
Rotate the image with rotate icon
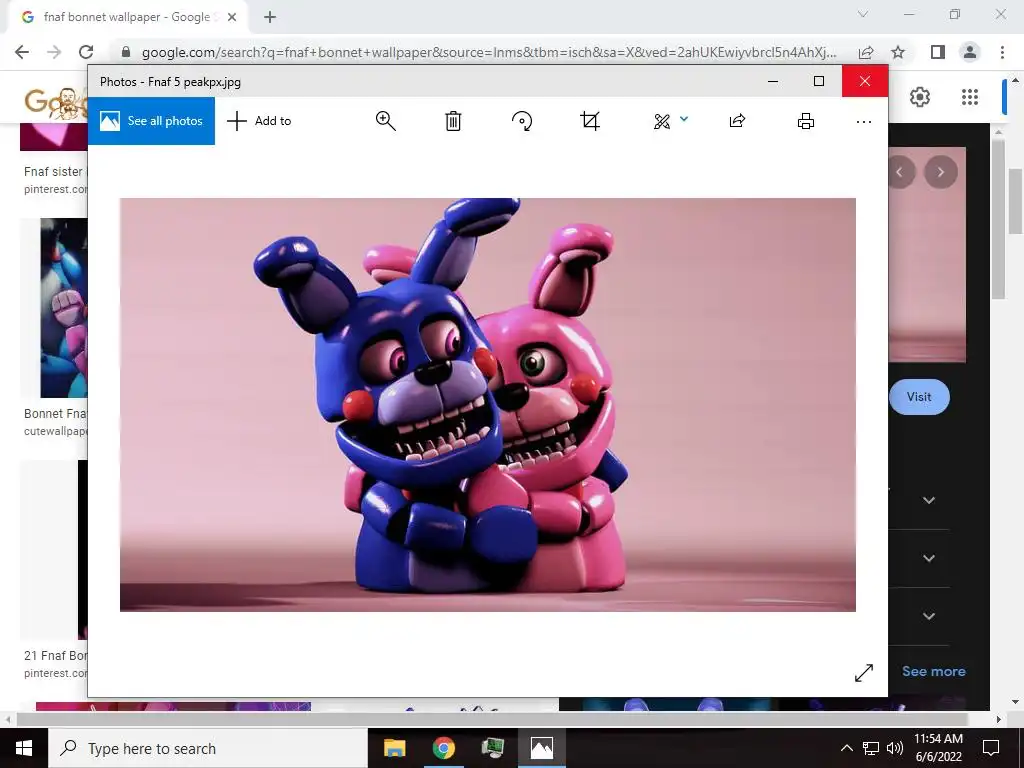coord(522,121)
